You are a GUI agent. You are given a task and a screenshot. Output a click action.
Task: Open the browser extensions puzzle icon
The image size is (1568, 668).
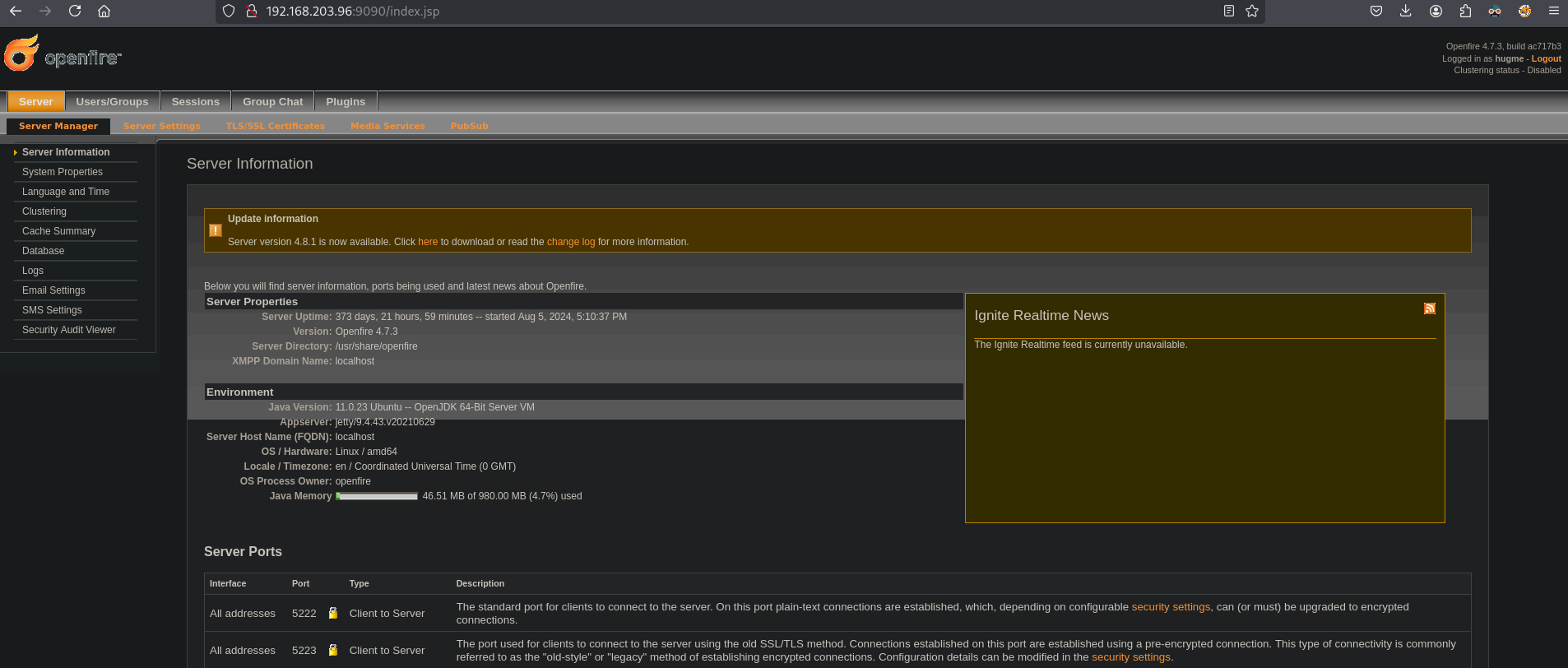(1465, 11)
